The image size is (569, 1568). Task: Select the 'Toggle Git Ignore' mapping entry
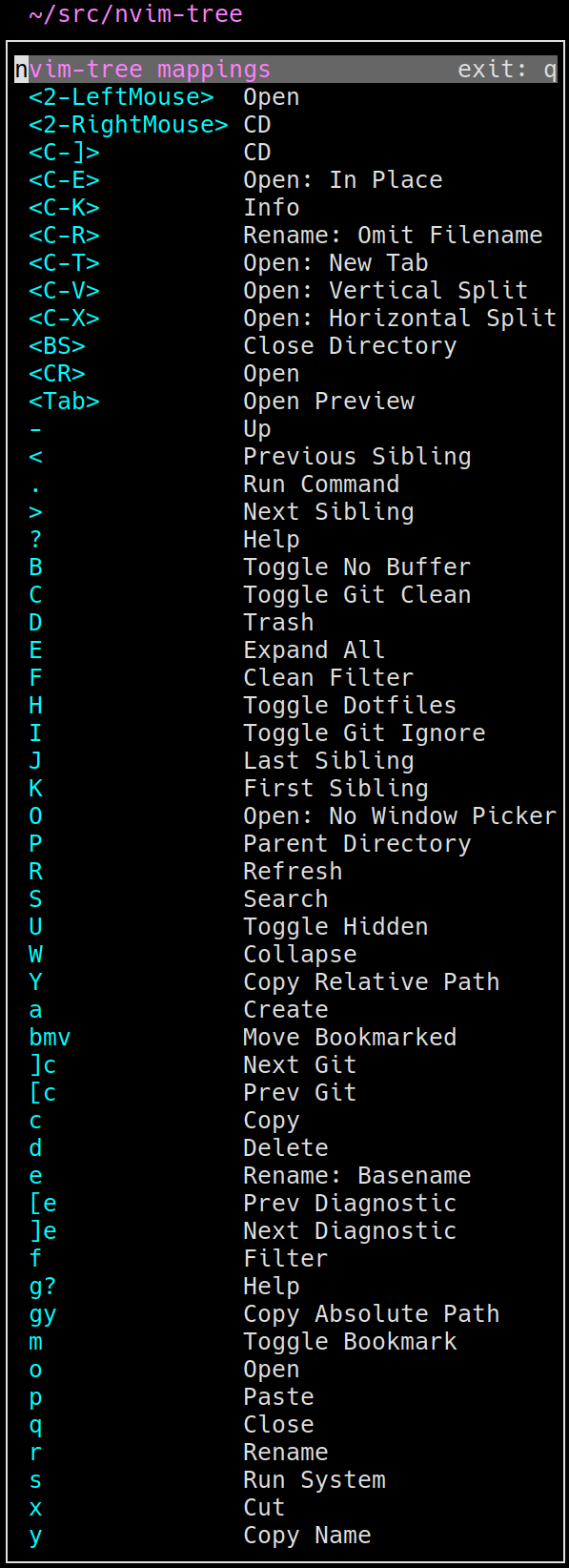click(286, 733)
